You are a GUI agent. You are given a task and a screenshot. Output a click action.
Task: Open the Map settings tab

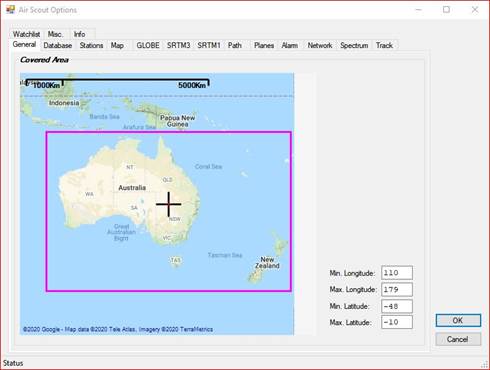pos(117,45)
